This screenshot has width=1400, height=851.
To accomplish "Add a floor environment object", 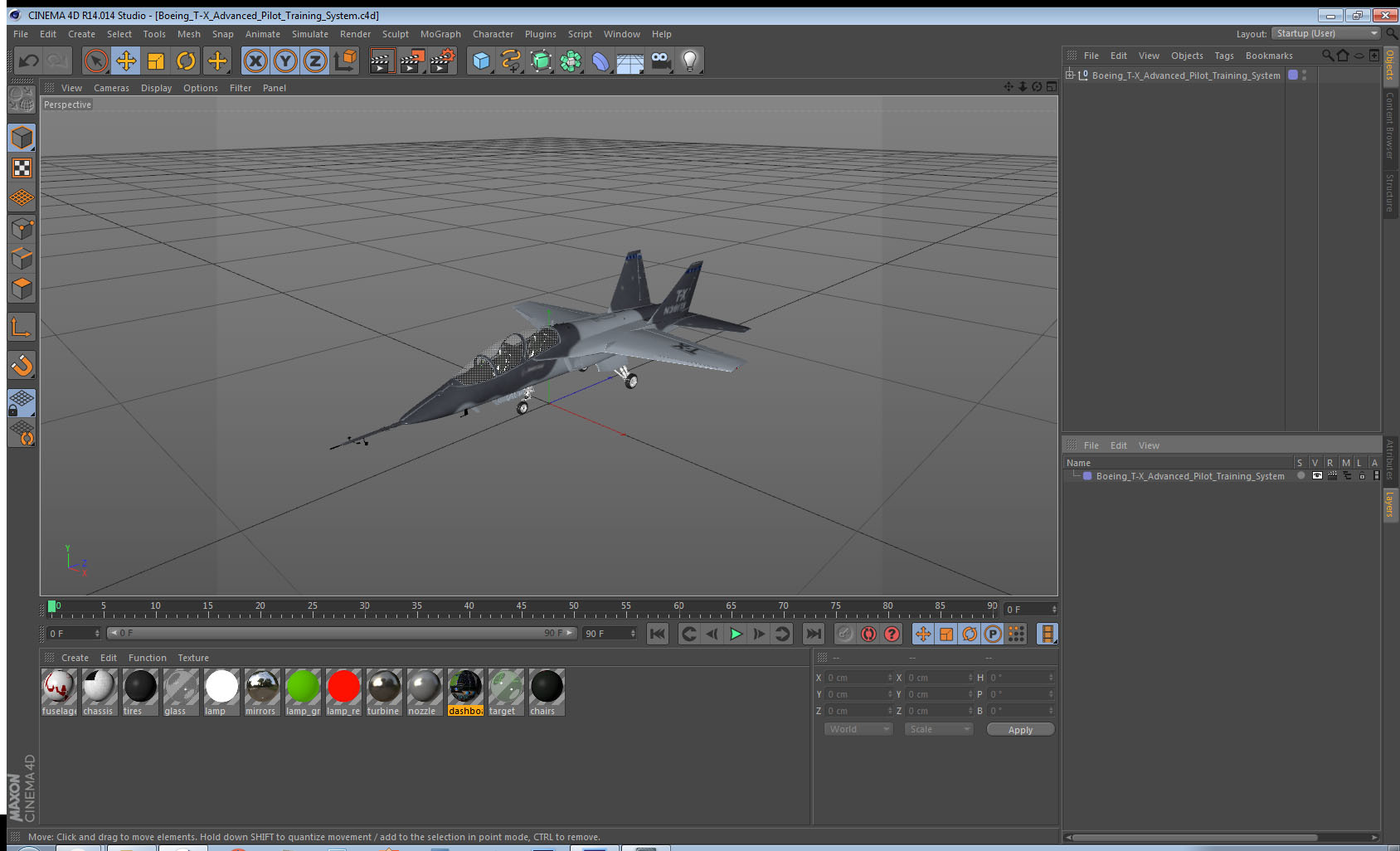I will point(630,62).
